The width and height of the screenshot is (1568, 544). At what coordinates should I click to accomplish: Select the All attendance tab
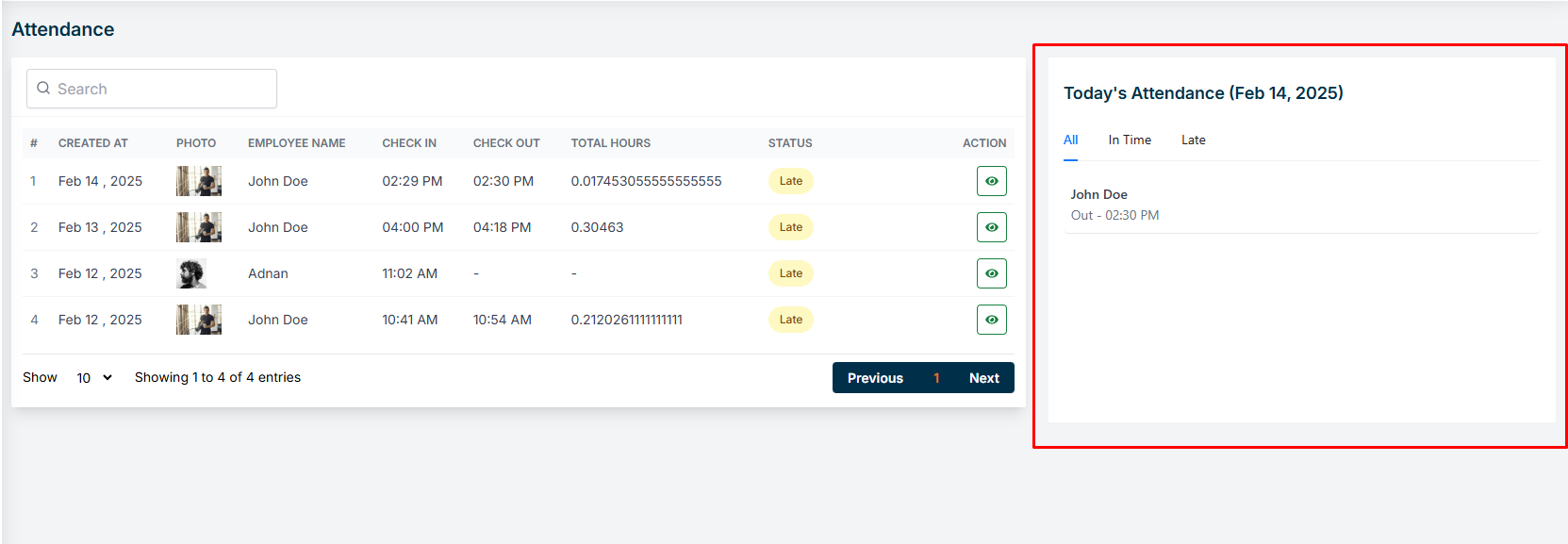pos(1070,140)
